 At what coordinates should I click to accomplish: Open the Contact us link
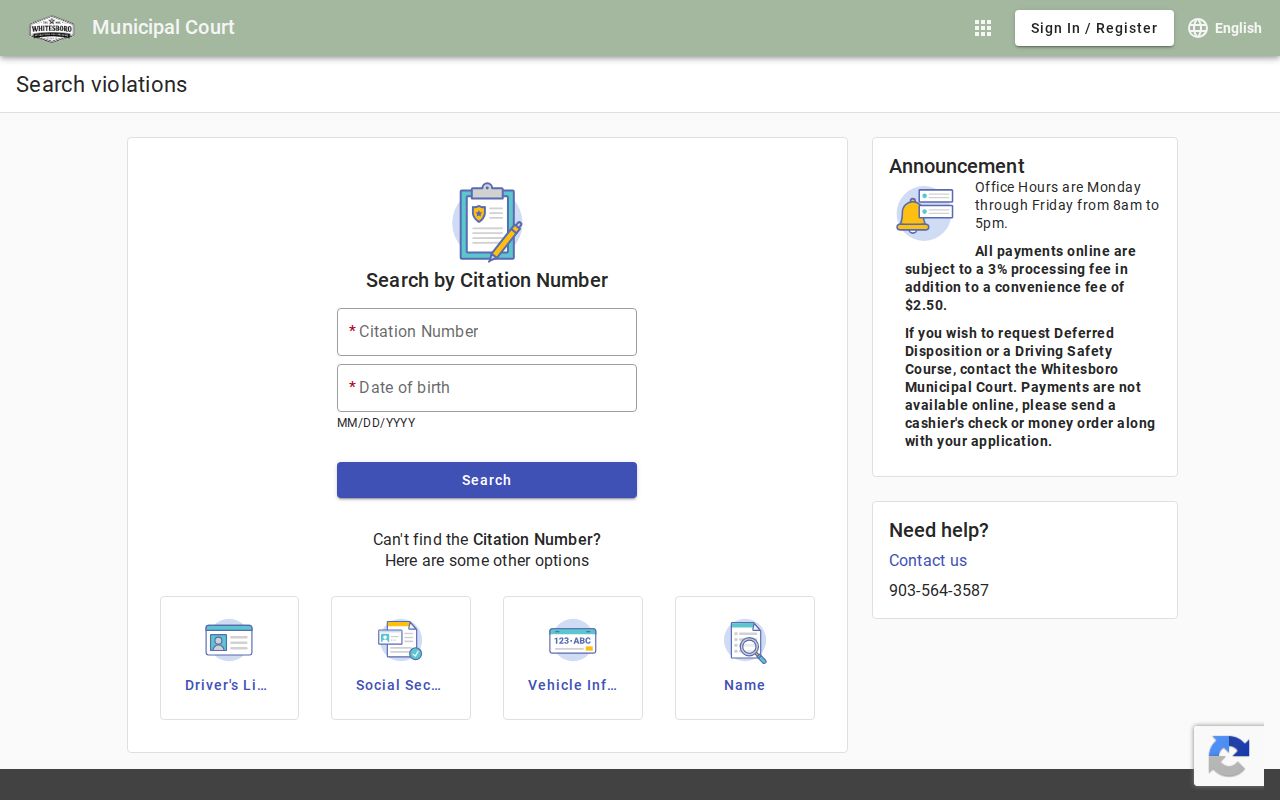tap(928, 560)
